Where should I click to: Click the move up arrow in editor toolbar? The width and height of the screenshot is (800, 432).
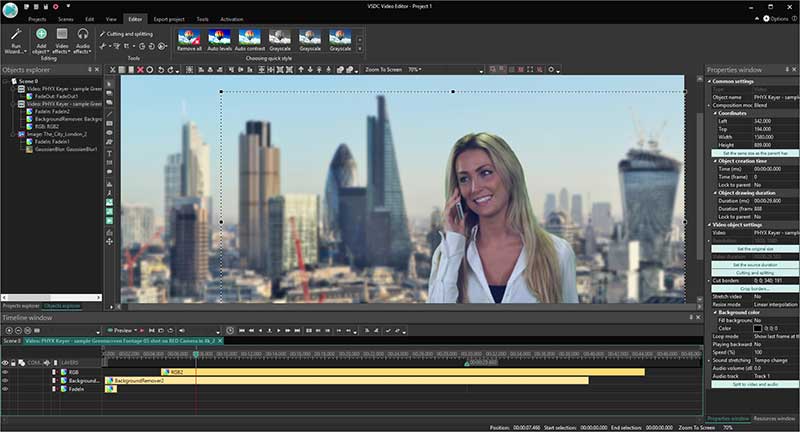pyautogui.click(x=301, y=70)
